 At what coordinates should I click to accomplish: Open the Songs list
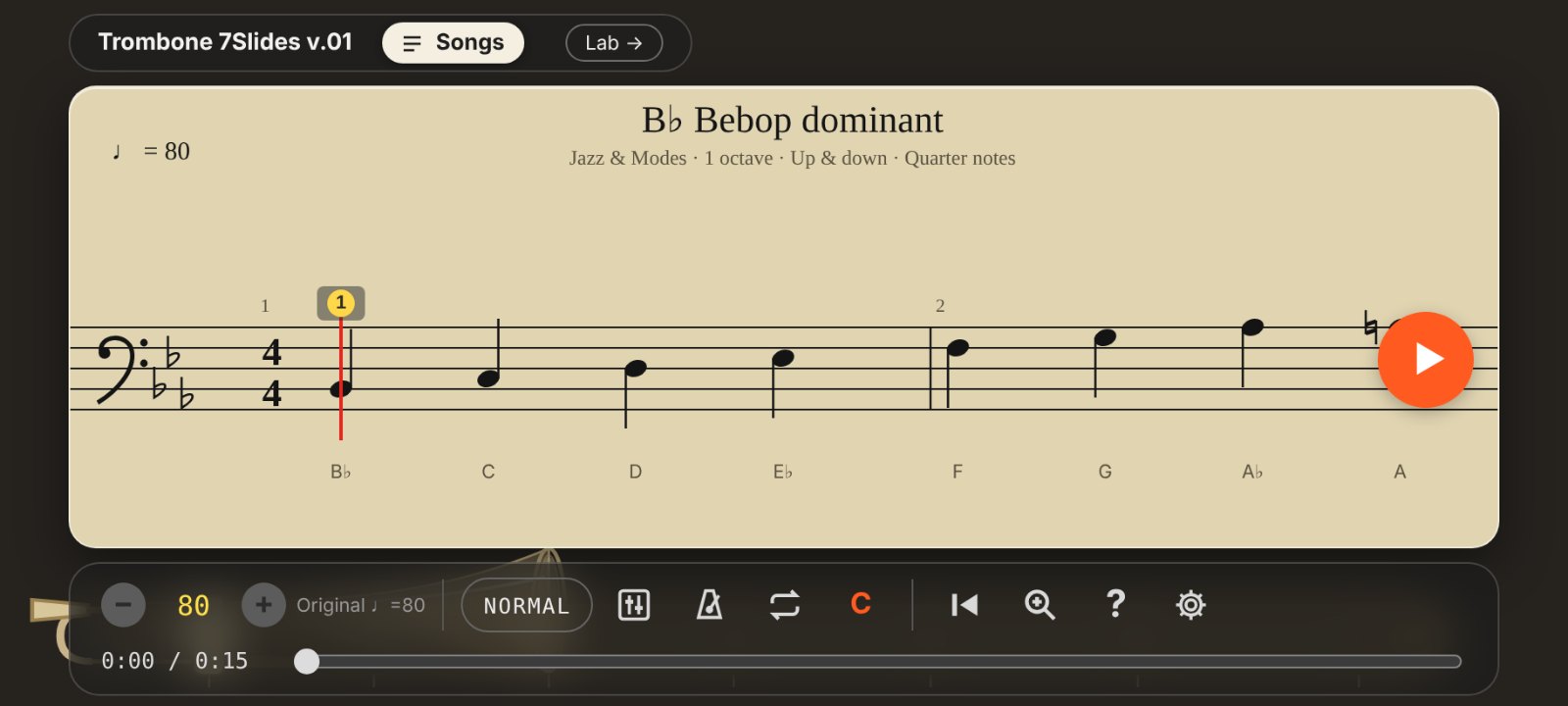tap(453, 43)
